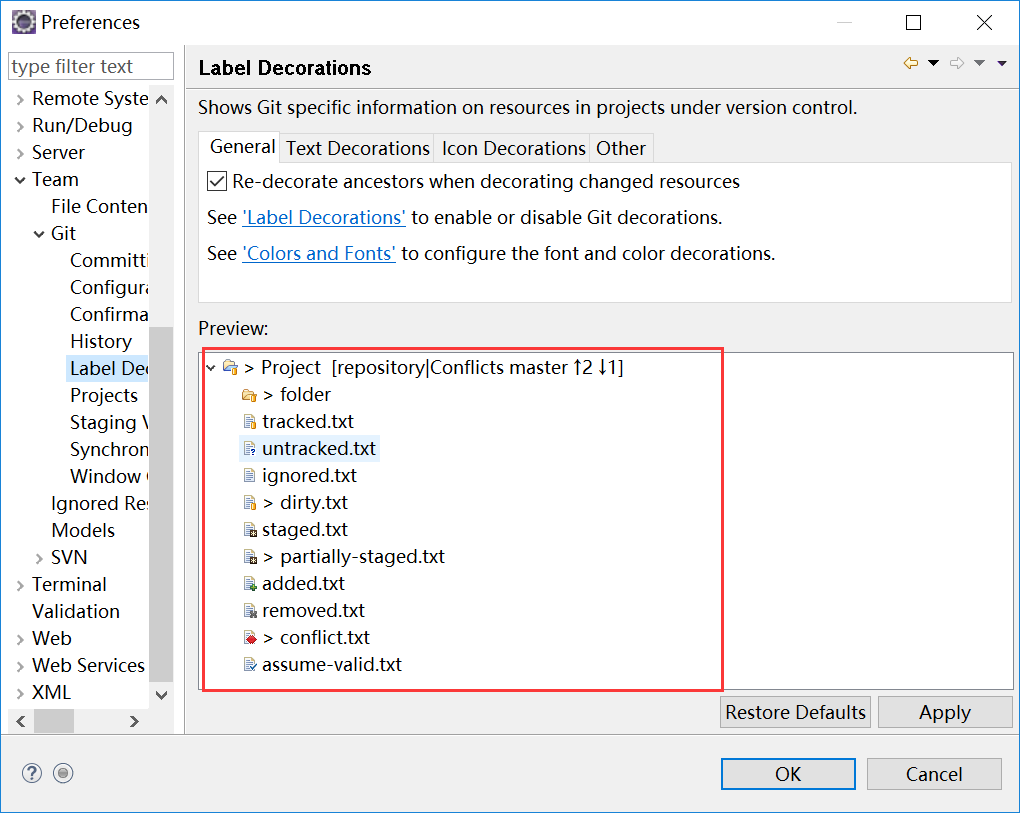Expand the Terminal tree node

pos(20,585)
